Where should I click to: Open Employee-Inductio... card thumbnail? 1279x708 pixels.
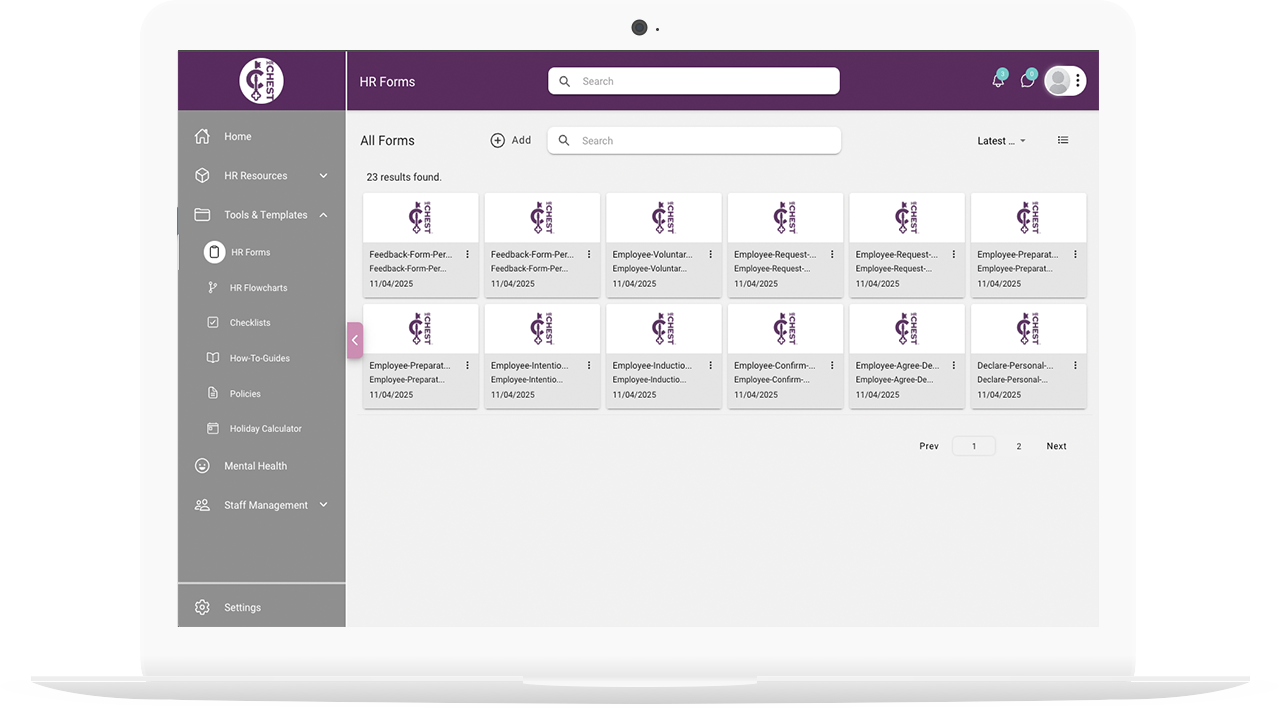(x=664, y=329)
